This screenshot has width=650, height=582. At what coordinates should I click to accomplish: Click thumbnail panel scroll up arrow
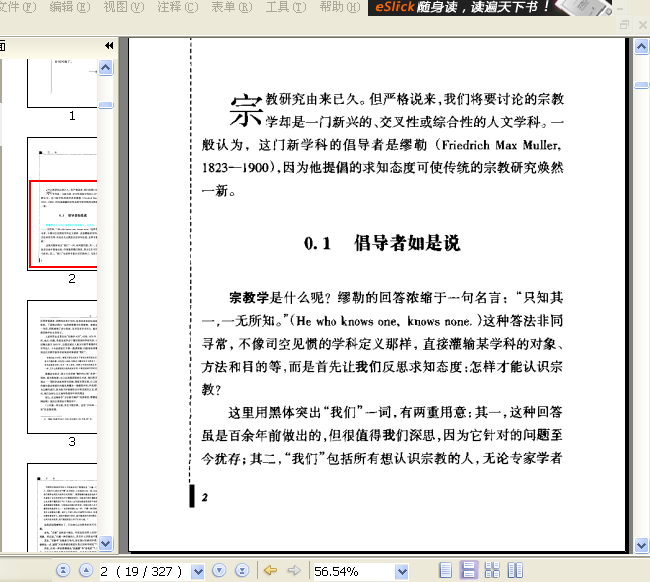click(106, 67)
